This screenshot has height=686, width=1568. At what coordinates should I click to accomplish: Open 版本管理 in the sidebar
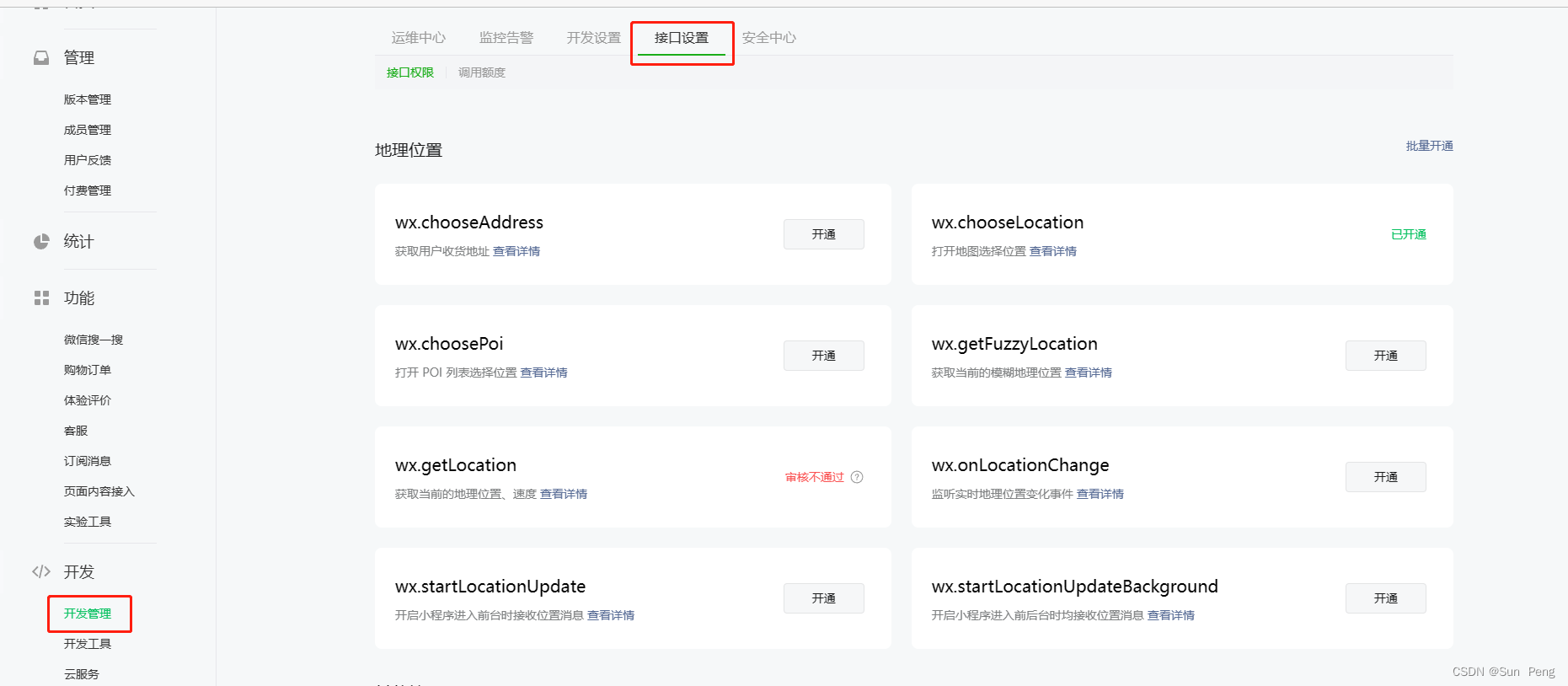click(88, 99)
